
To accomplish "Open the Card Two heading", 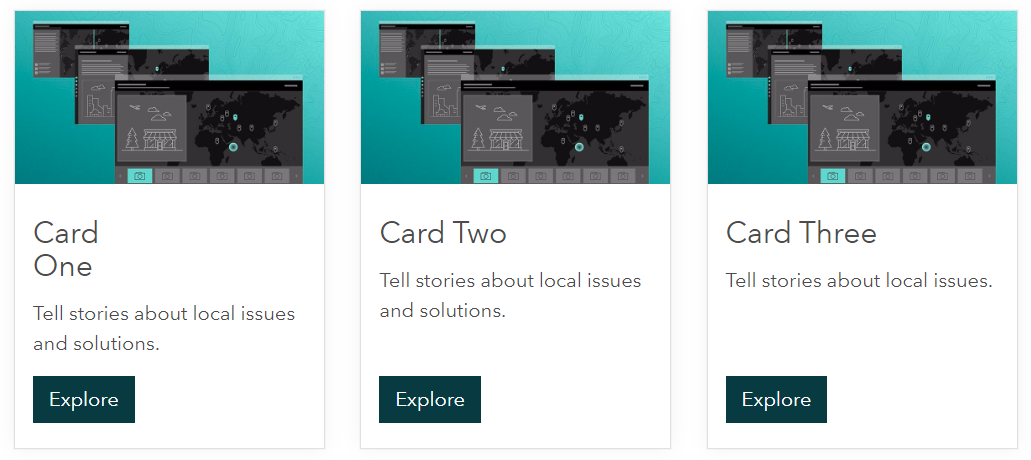I will click(x=443, y=233).
